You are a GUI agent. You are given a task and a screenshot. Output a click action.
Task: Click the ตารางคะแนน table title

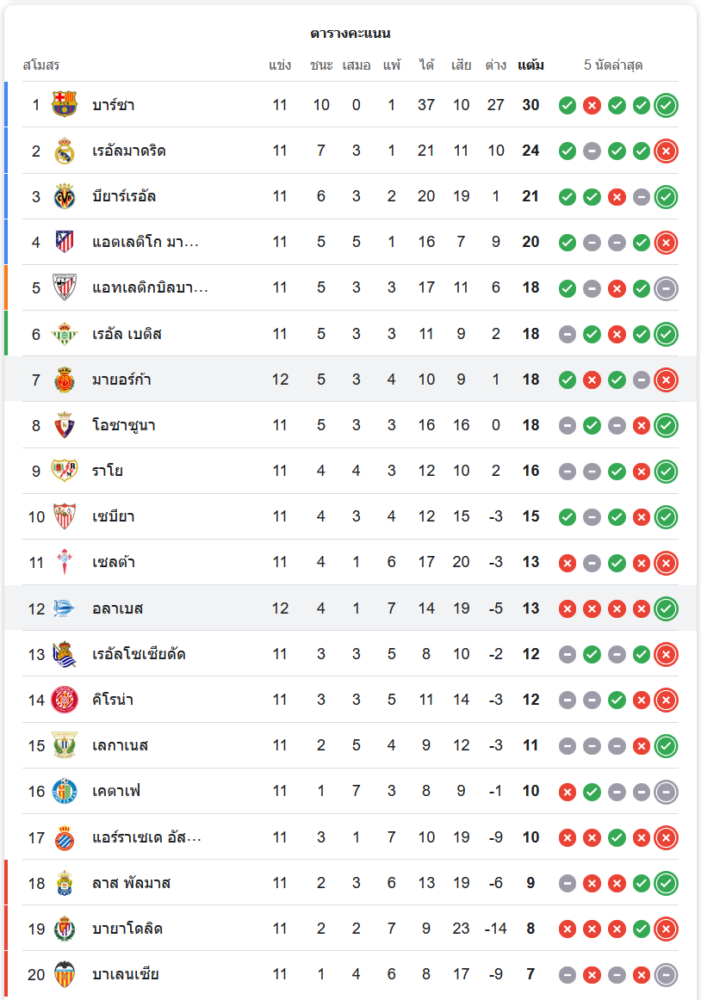350,33
